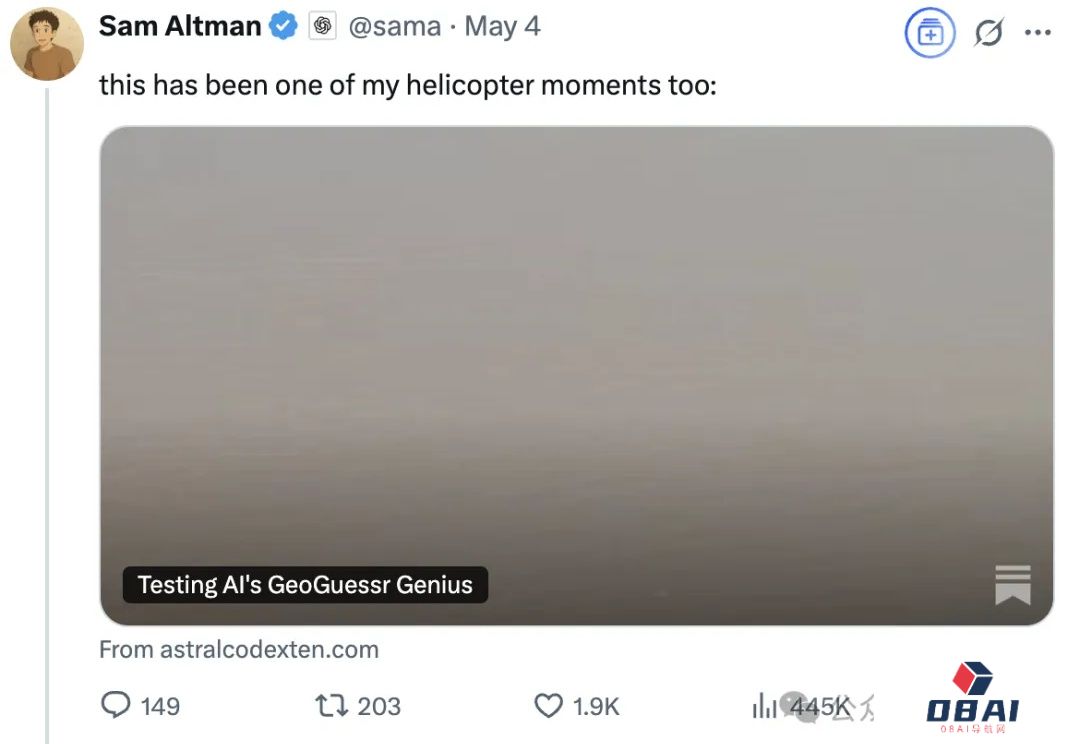This screenshot has height=744, width=1080.
Task: Open the three-dot more options menu
Action: coord(1038,33)
